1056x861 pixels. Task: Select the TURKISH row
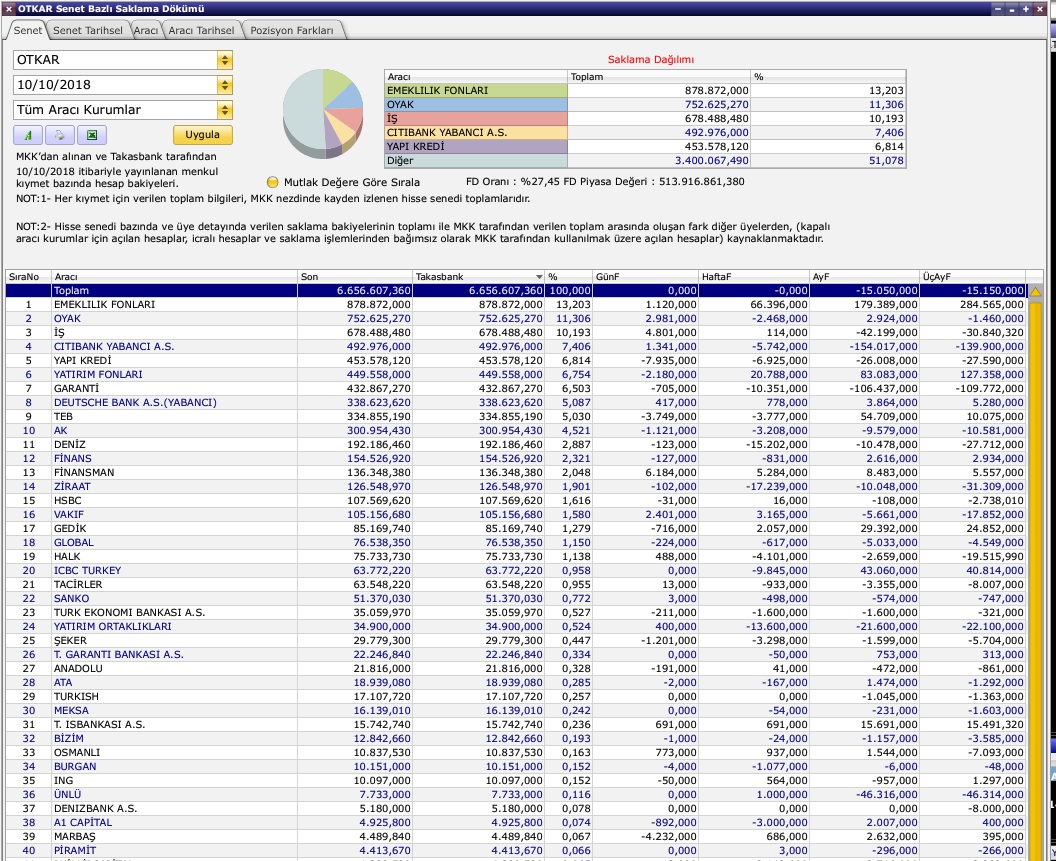pos(515,697)
